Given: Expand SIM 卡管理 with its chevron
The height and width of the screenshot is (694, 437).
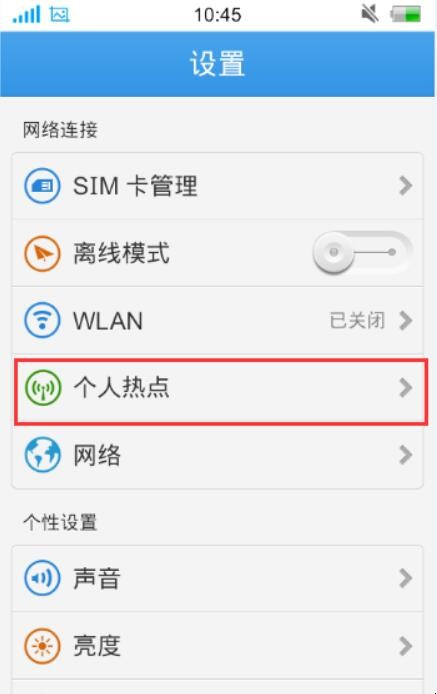Looking at the screenshot, I should (405, 186).
